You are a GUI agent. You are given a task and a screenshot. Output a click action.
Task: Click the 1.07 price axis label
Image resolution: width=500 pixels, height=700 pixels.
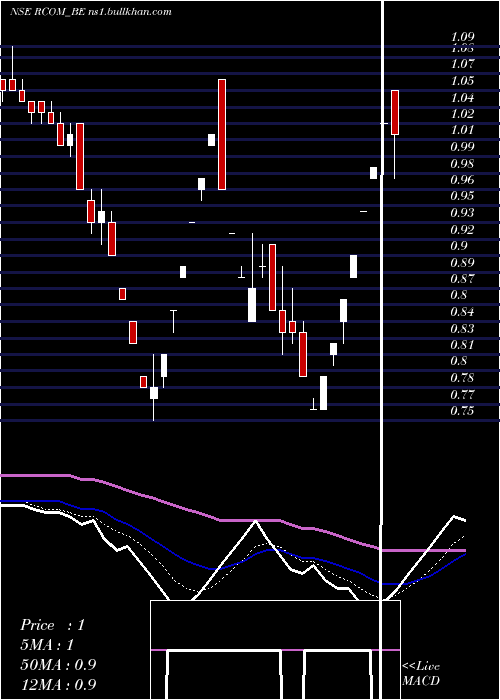(462, 64)
